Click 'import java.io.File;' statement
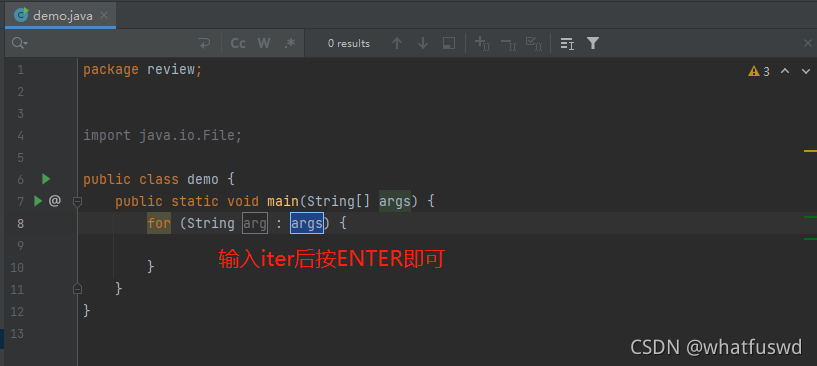The width and height of the screenshot is (817, 366). point(163,136)
